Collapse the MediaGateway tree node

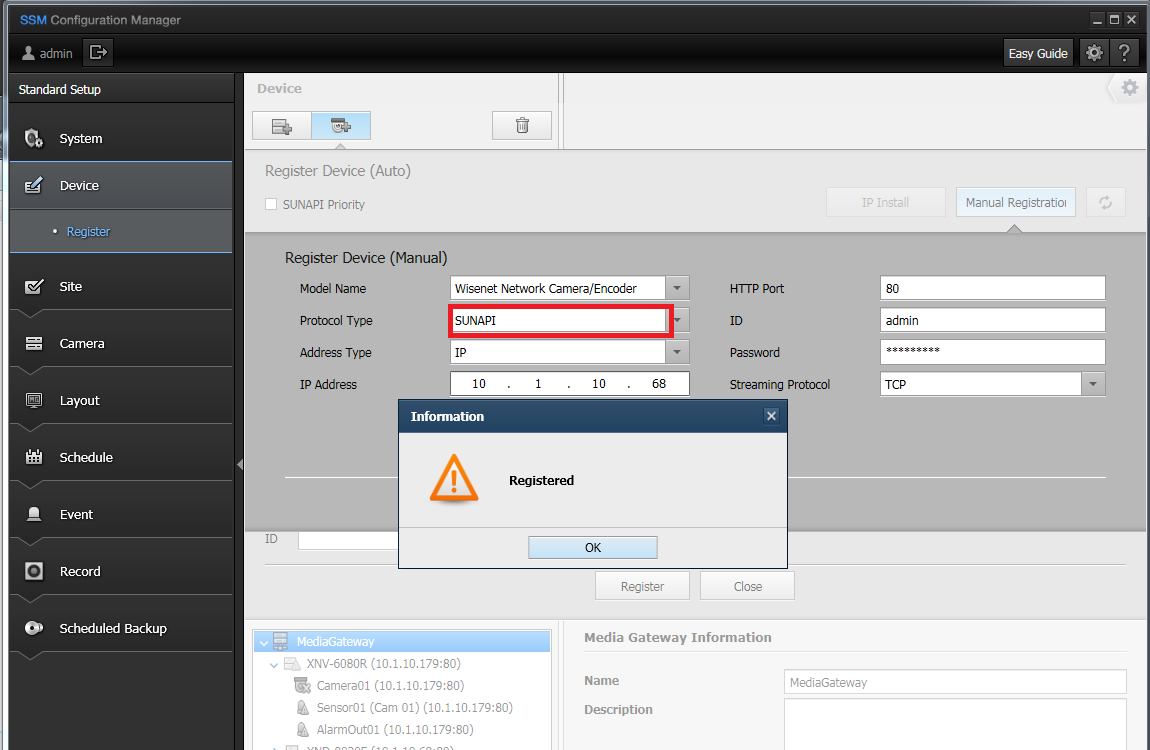[x=264, y=642]
